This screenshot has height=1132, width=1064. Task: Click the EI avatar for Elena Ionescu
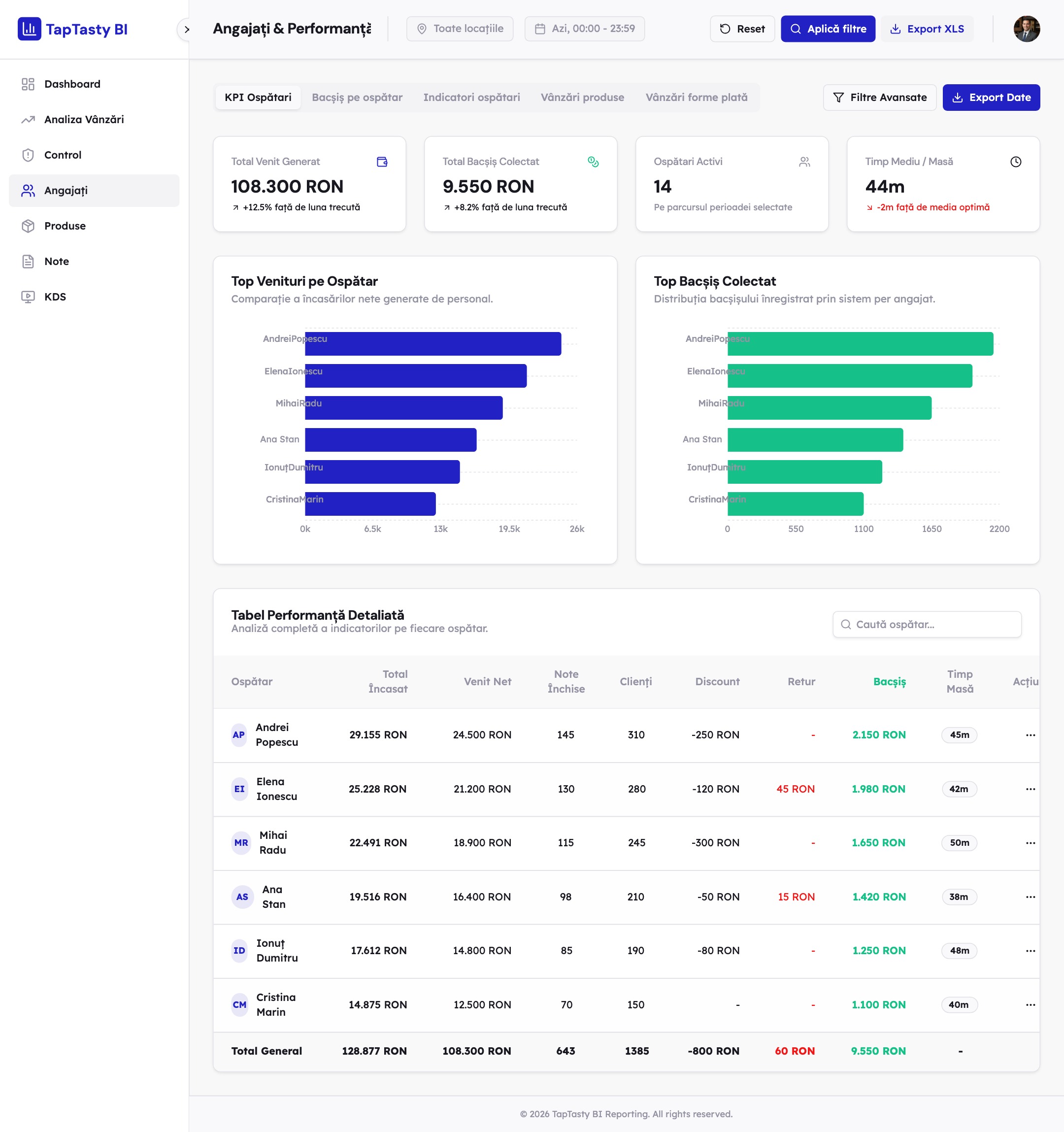pyautogui.click(x=239, y=789)
